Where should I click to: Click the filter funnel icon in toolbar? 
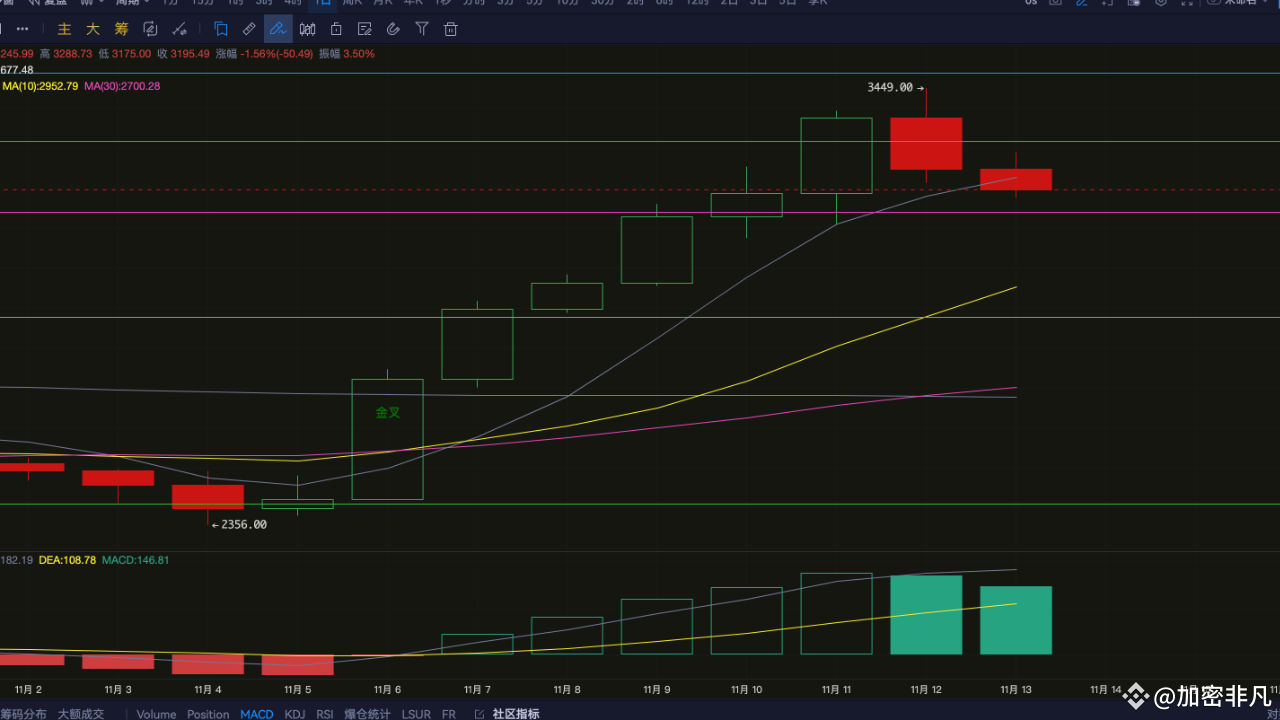coord(421,29)
